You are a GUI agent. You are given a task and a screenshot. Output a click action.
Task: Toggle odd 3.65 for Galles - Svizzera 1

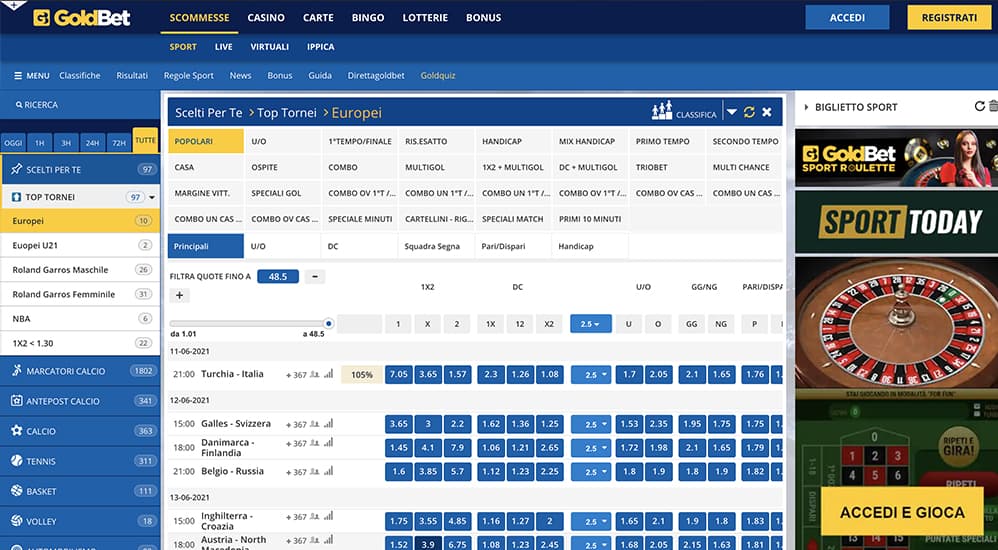click(x=398, y=424)
